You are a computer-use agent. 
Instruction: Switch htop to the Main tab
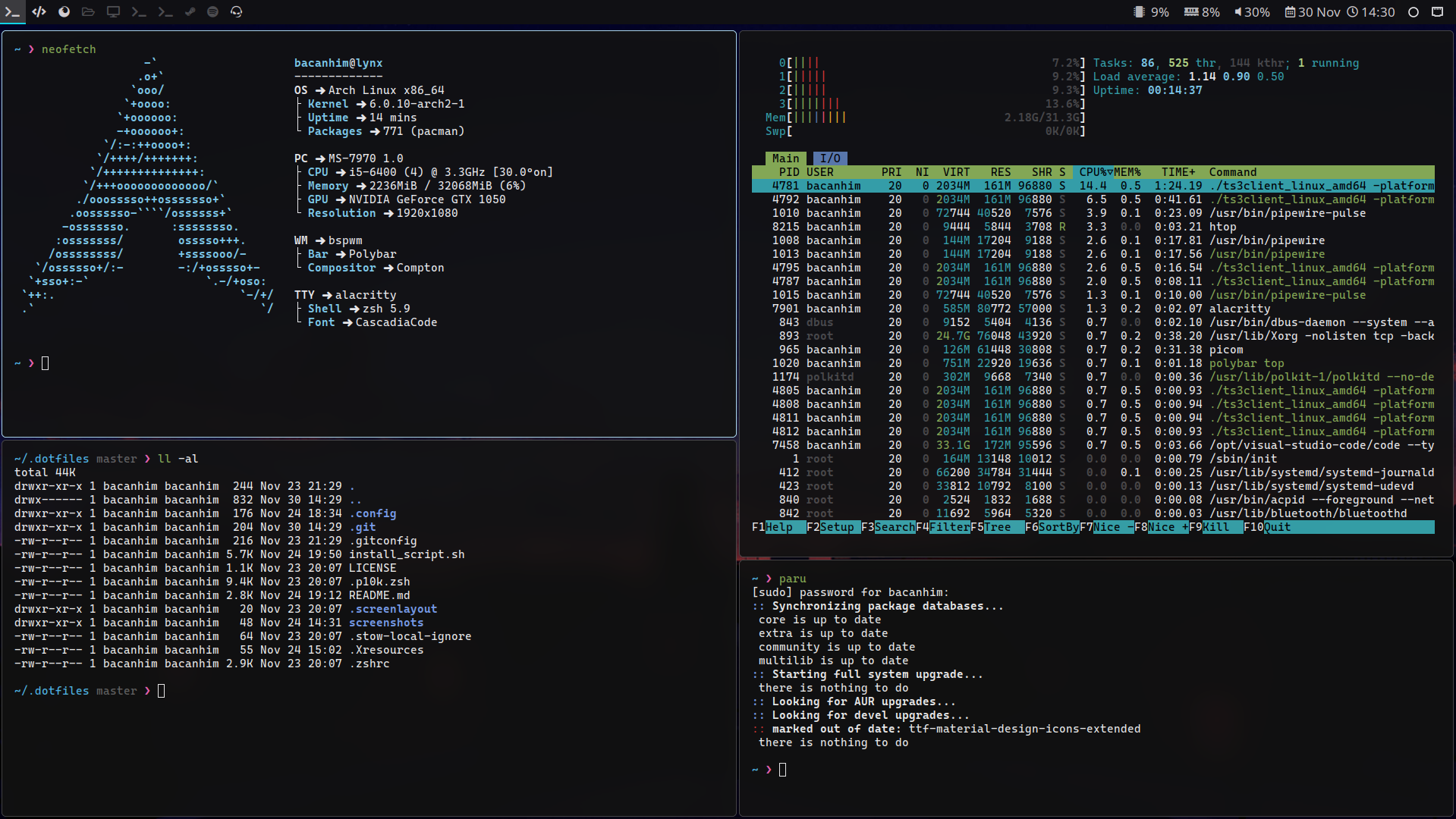point(785,158)
